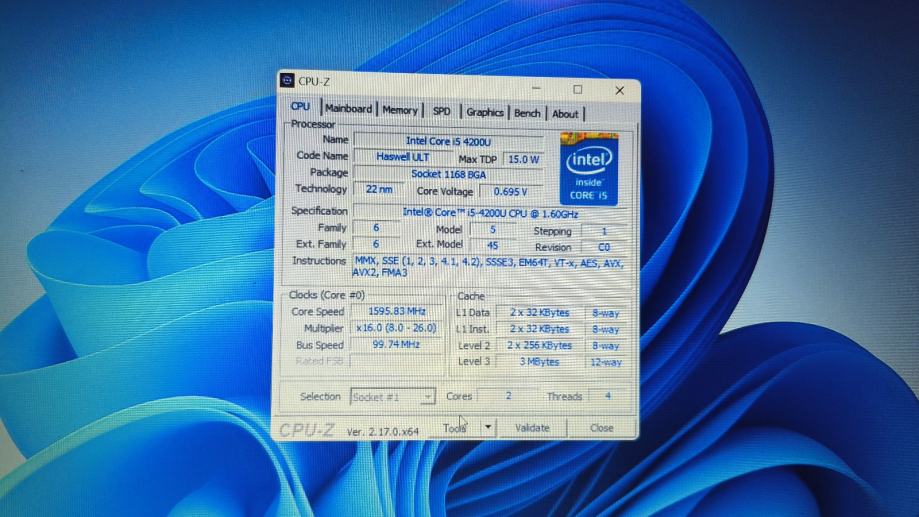919x517 pixels.
Task: Click the Stepping value '1'
Action: tap(604, 231)
